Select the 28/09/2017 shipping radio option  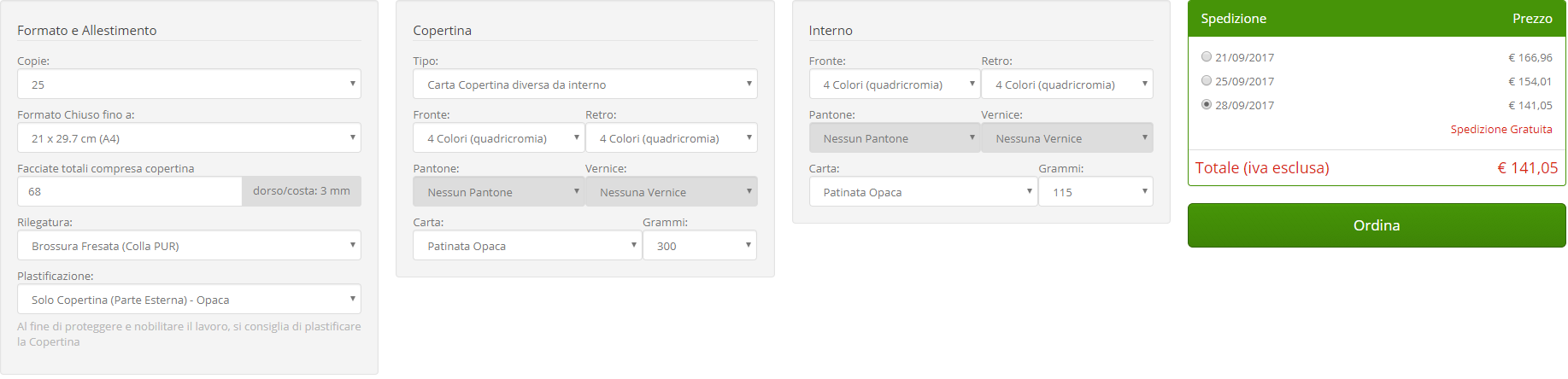click(x=1207, y=105)
